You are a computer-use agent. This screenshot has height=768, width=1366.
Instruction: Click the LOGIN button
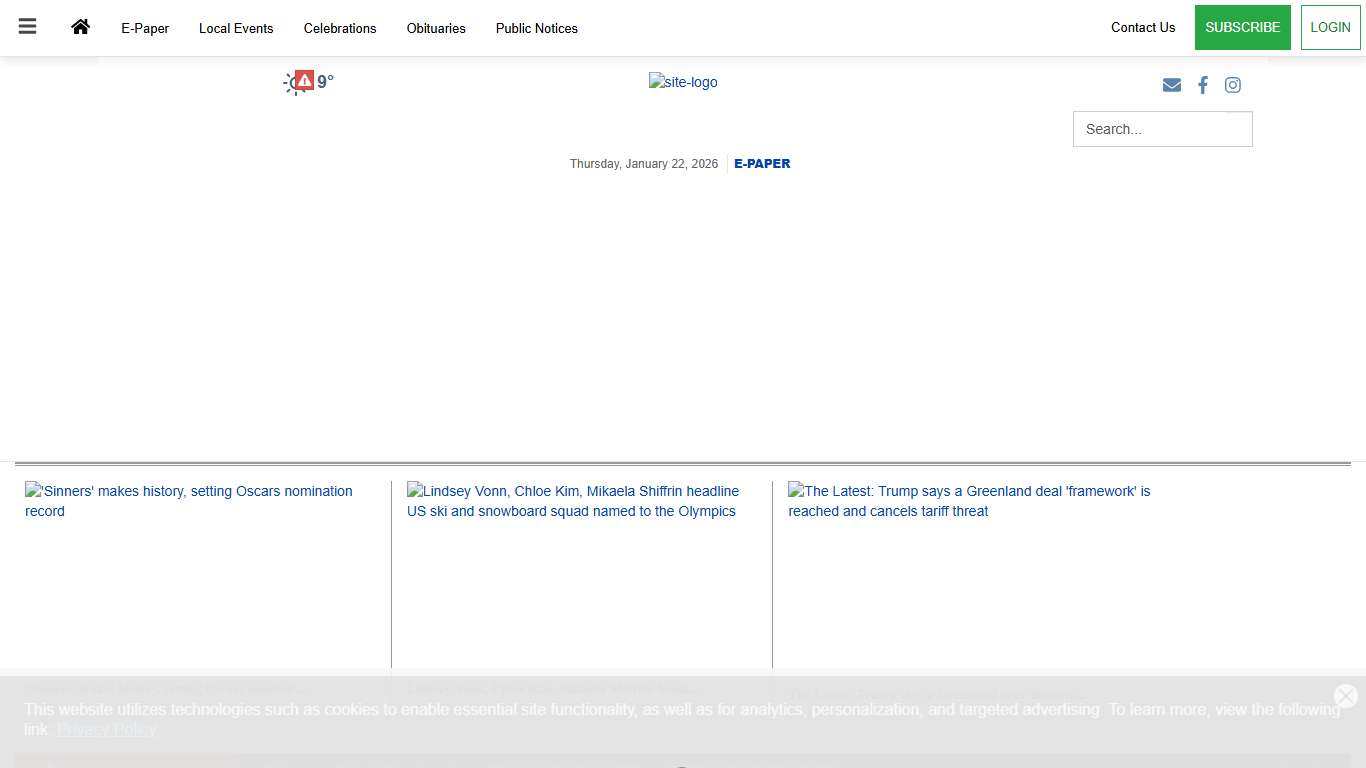(1330, 27)
